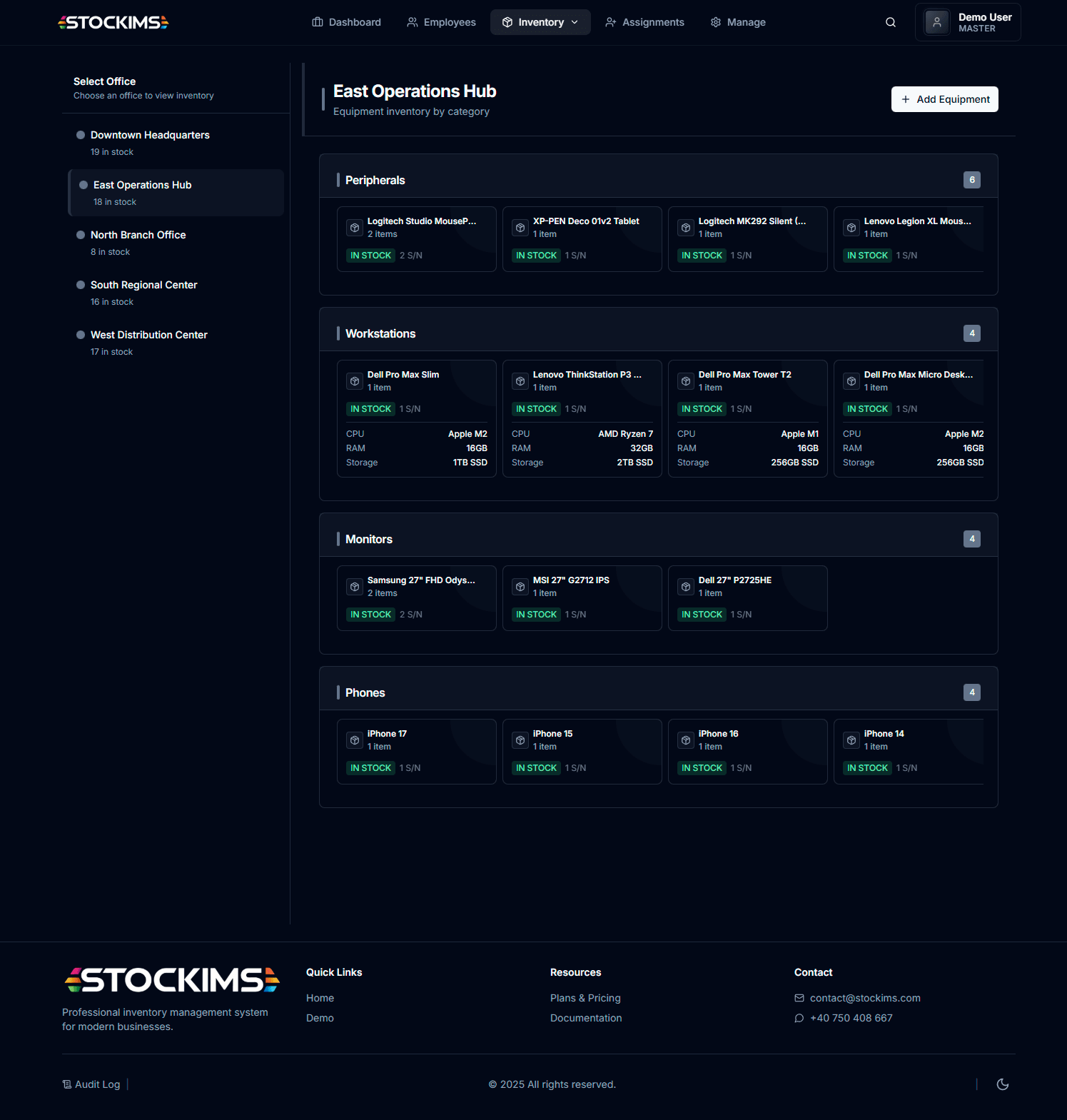Expand the Inventory dropdown menu

coord(540,22)
